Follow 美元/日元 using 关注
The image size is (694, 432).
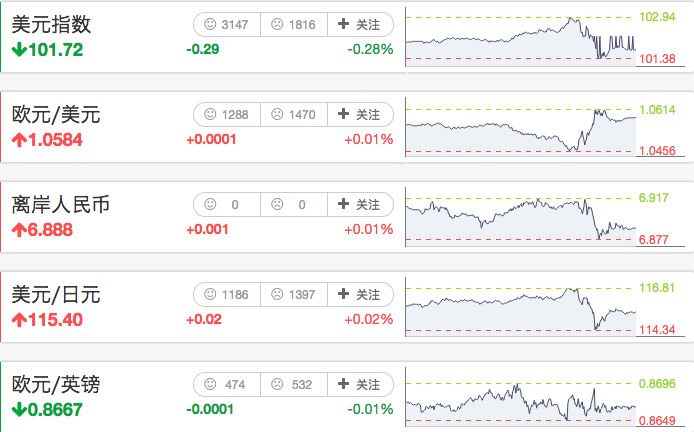(359, 294)
